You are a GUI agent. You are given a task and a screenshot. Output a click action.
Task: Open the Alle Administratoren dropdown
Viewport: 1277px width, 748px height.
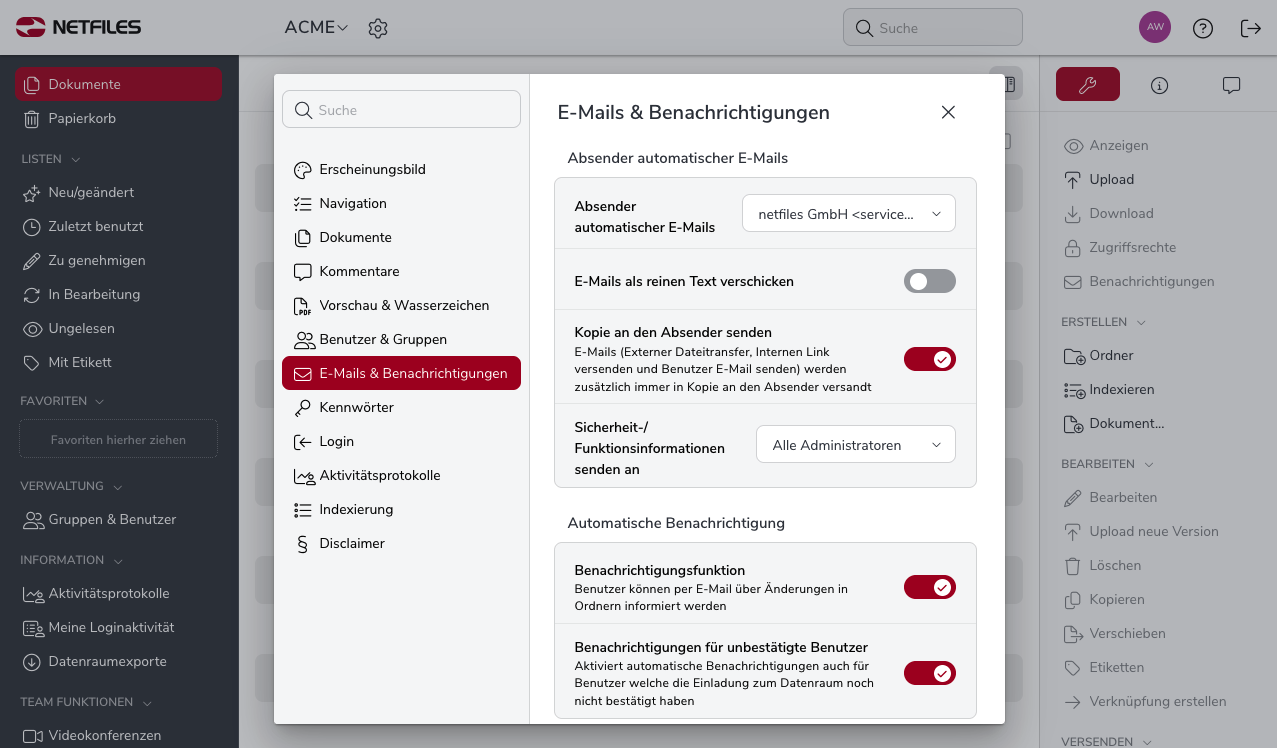point(856,445)
